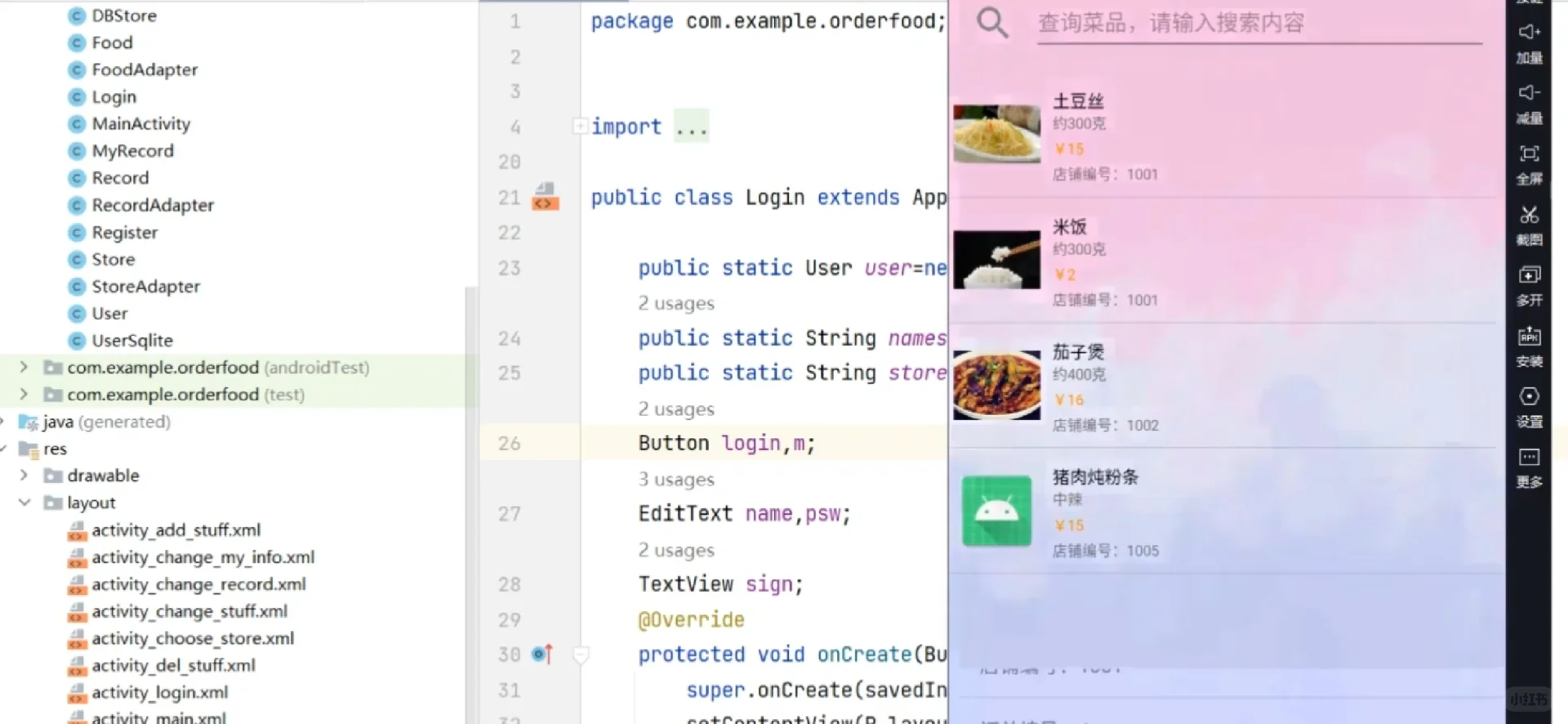
Task: Expand the com.example.orderfood (test) package
Action: (24, 395)
